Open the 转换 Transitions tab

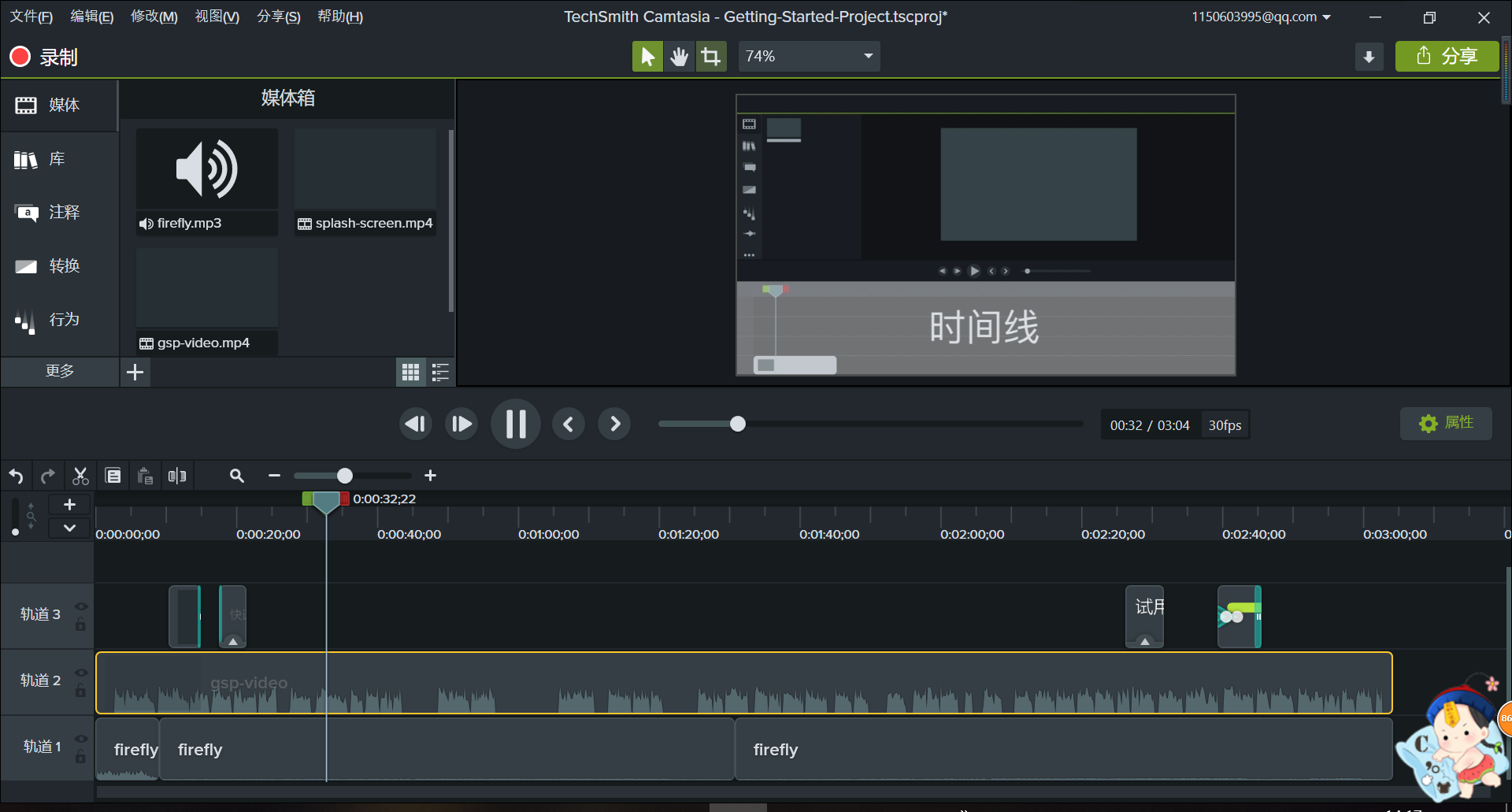[59, 266]
